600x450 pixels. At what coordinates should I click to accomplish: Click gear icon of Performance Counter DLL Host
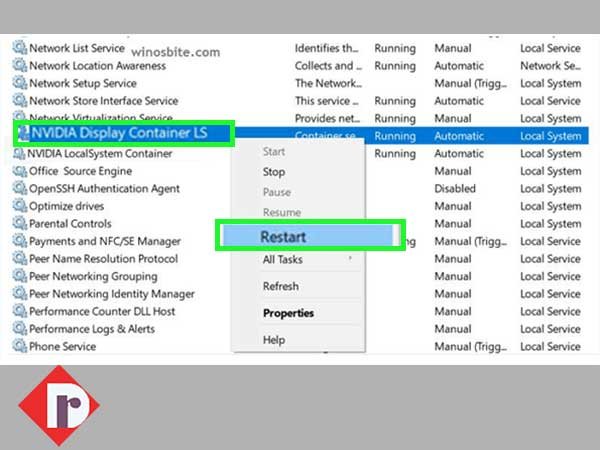(x=20, y=311)
